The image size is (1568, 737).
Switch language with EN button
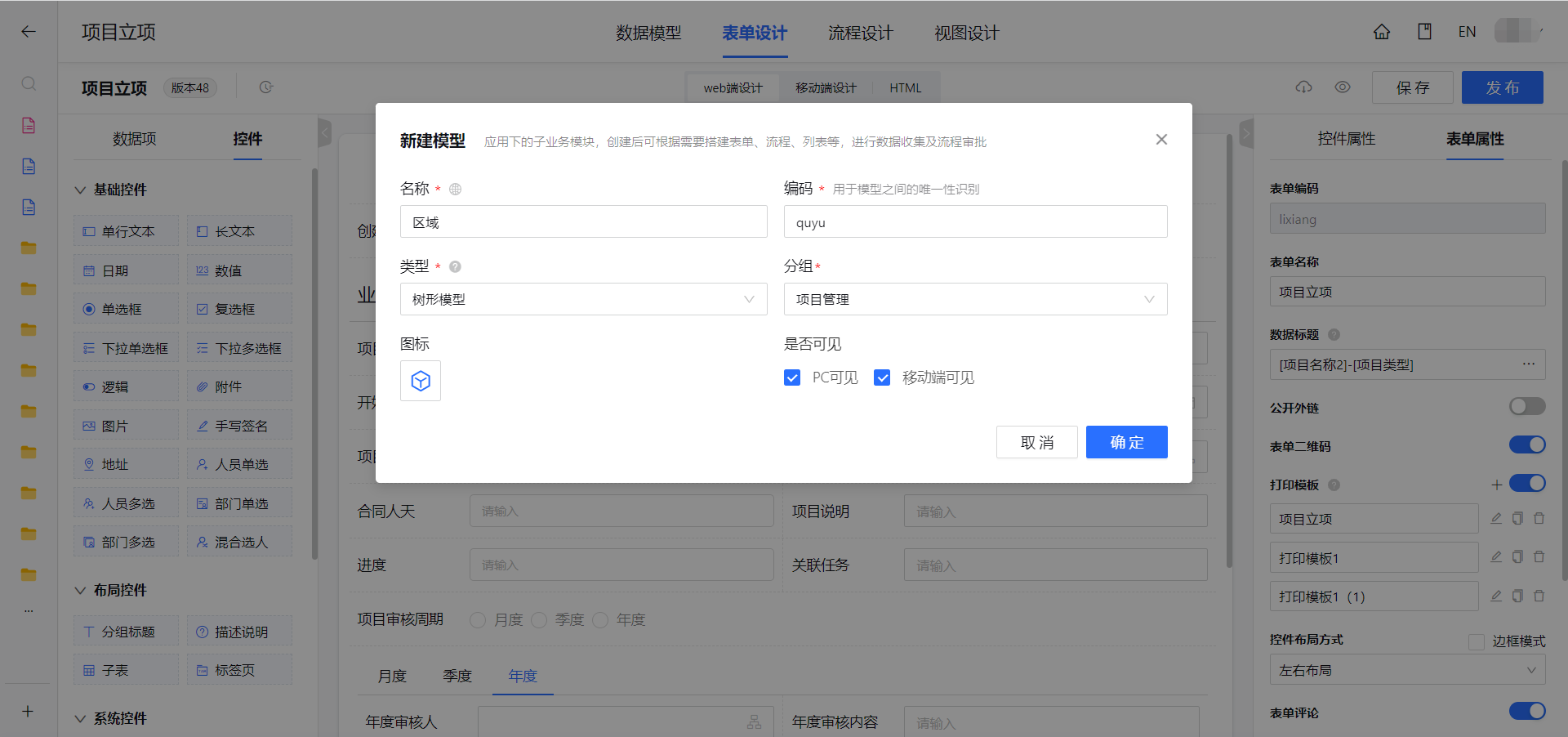click(x=1467, y=32)
